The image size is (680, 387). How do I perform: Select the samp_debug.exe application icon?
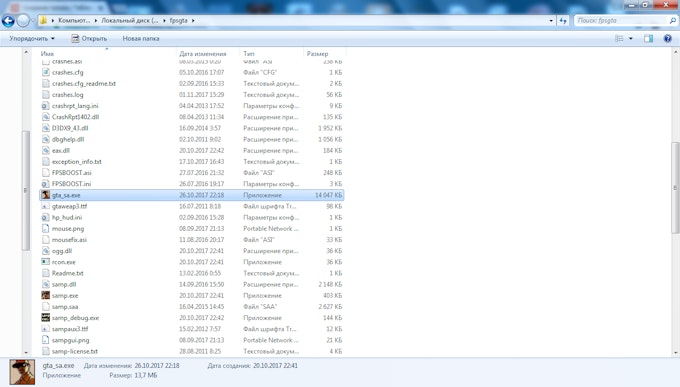tap(46, 318)
